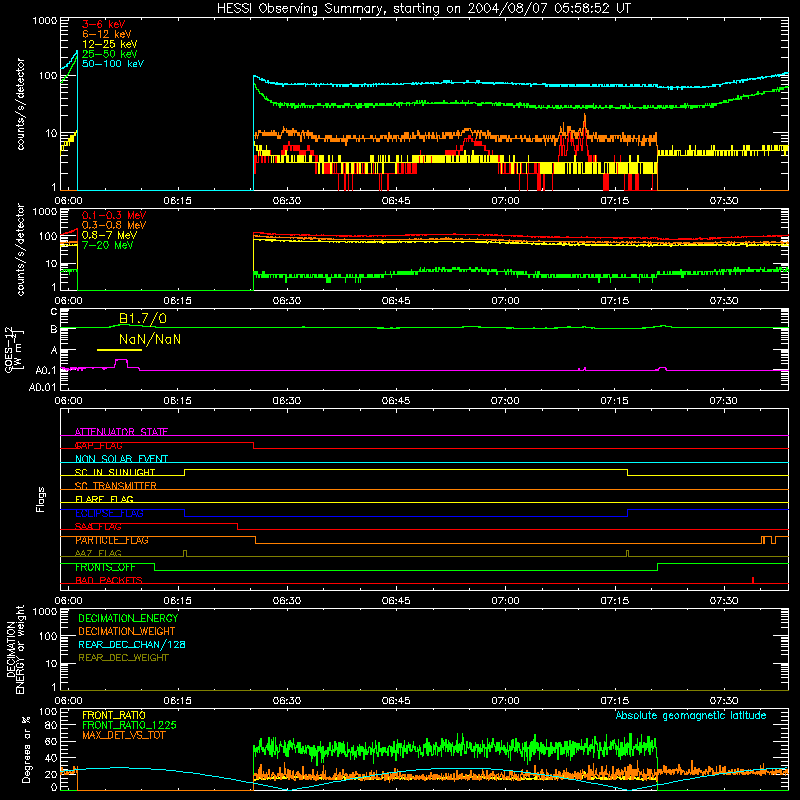Click the counts/s/detector axis title of top panel
This screenshot has height=800, width=800.
[x=20, y=104]
